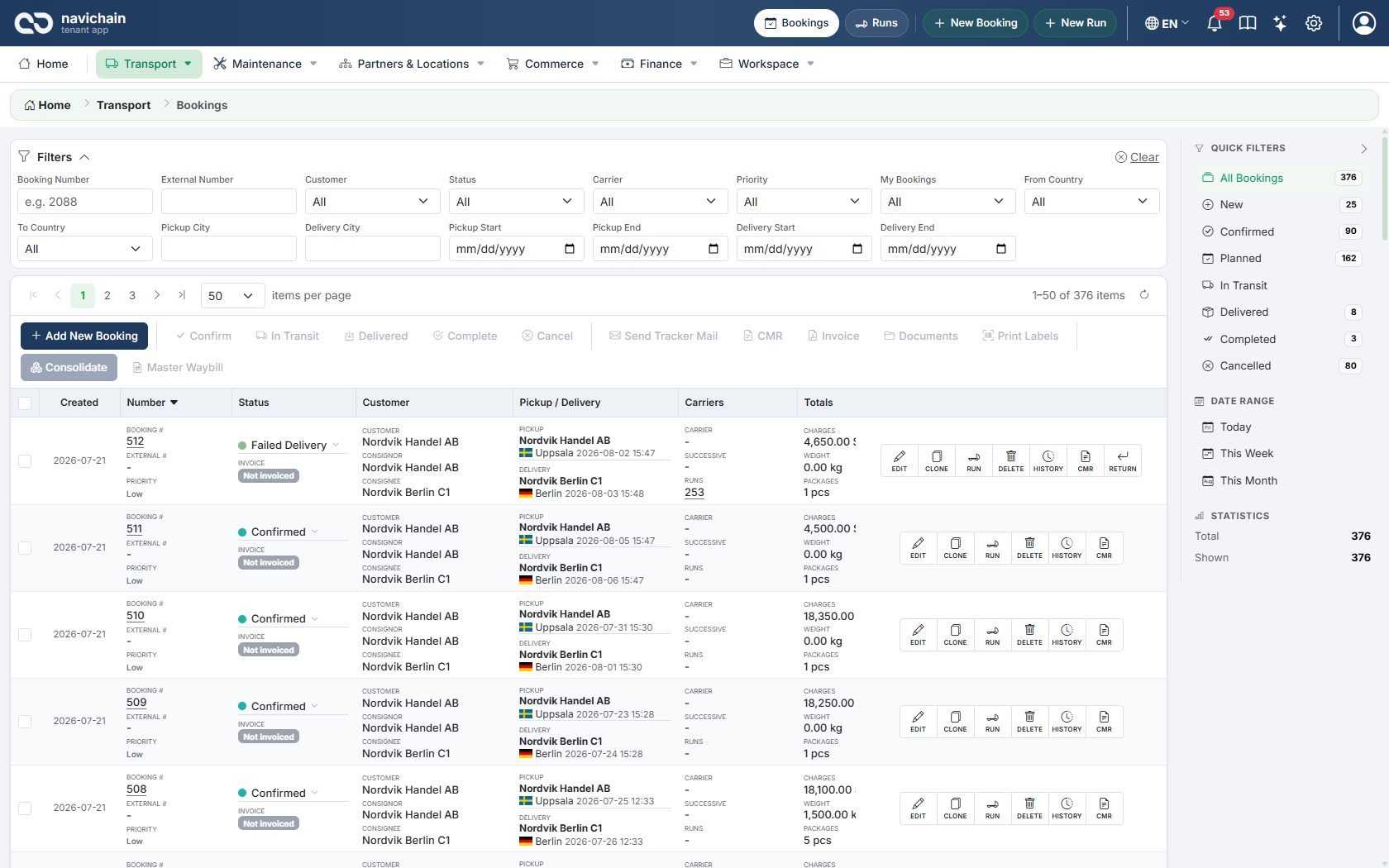Screen dimensions: 1389x868
Task: Open the Customer filter dropdown
Action: (x=372, y=202)
